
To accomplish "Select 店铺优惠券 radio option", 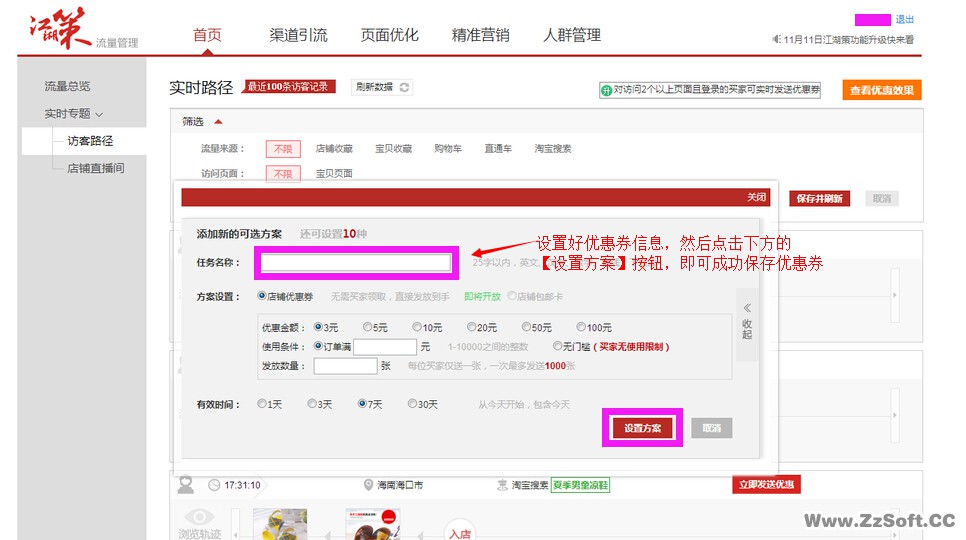I will pos(262,296).
